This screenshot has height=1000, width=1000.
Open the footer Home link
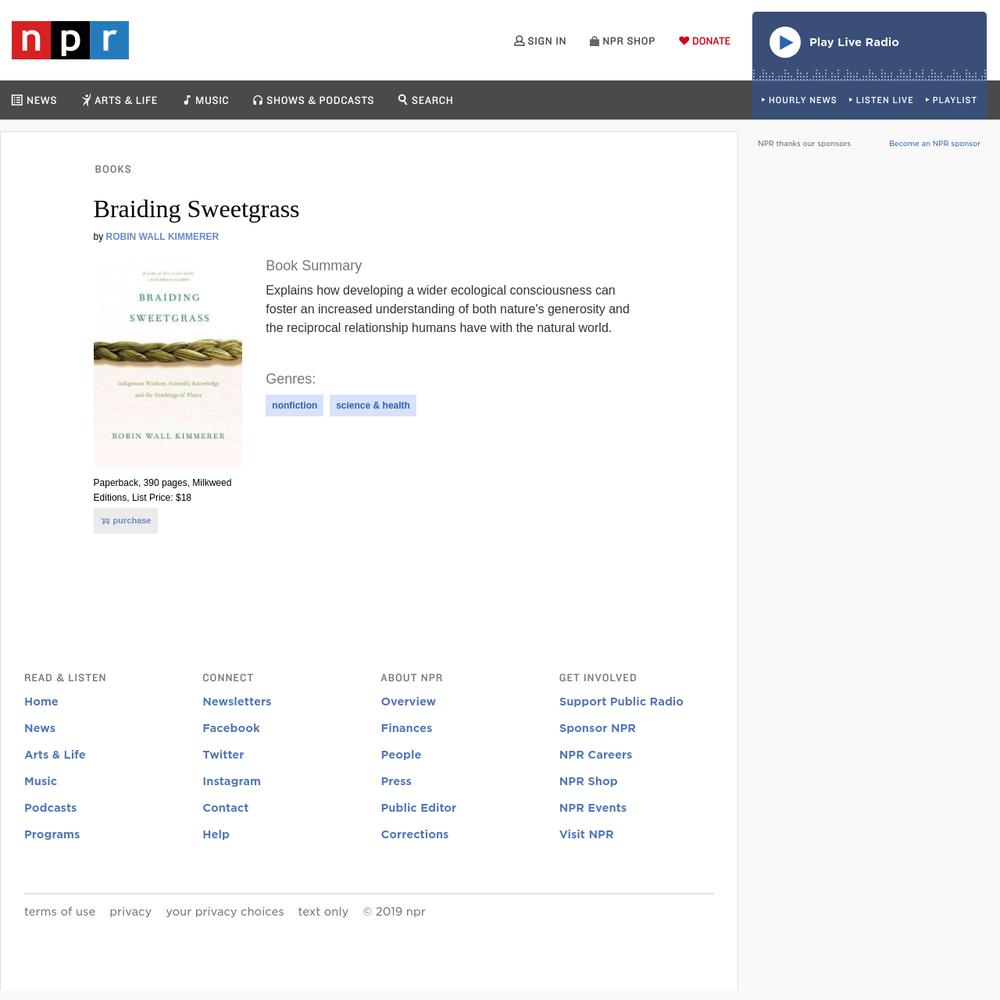coord(41,702)
